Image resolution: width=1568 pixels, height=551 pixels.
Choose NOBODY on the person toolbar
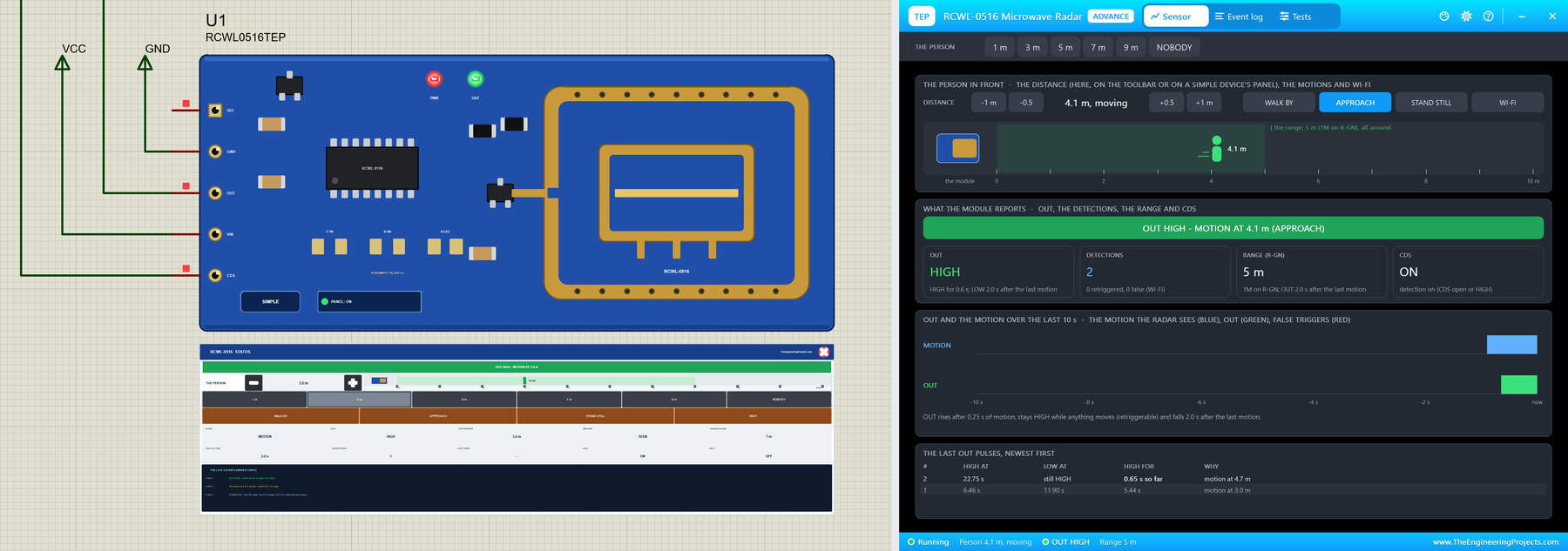pyautogui.click(x=1174, y=47)
